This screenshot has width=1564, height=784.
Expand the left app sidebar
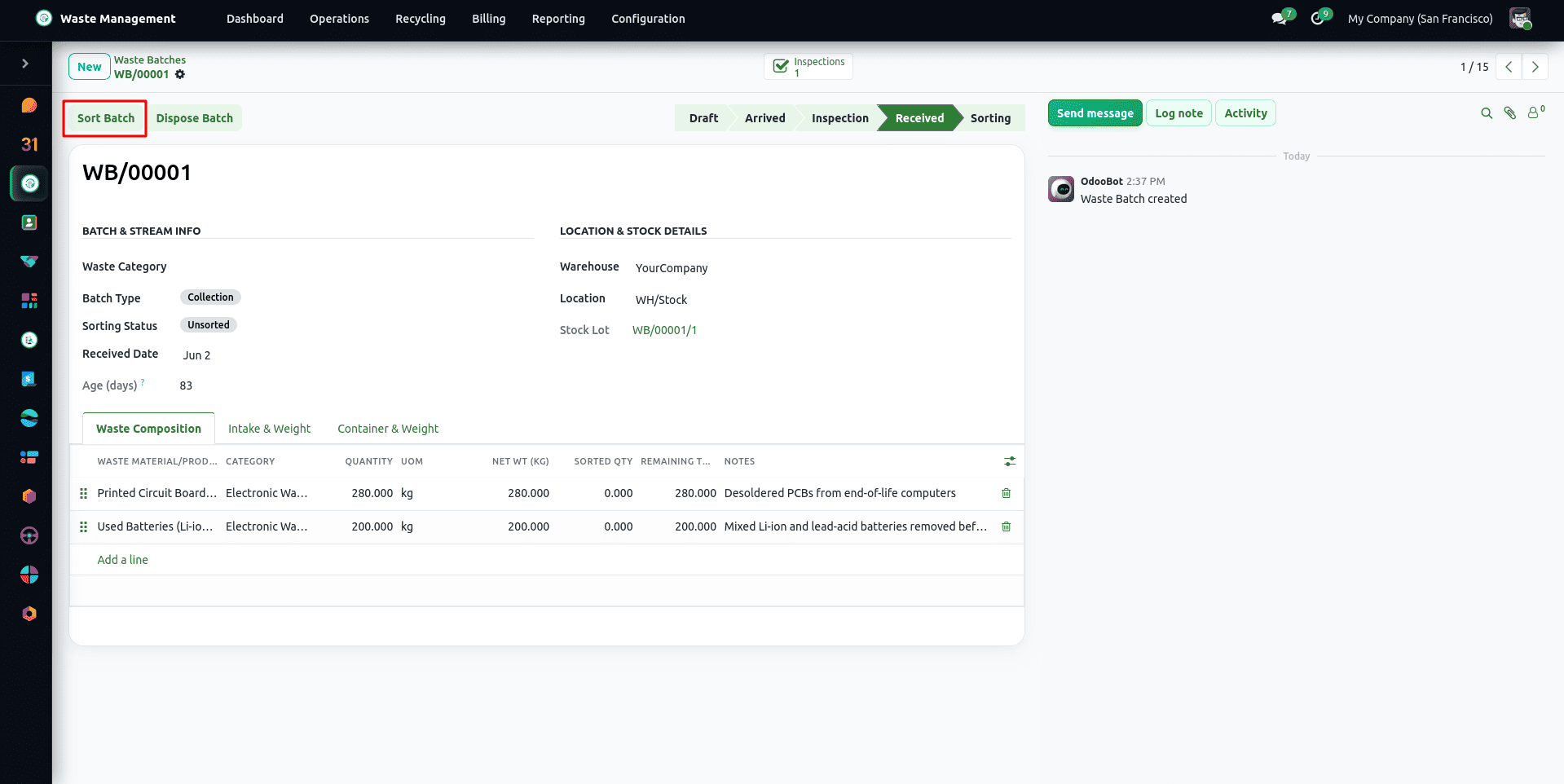pos(25,64)
